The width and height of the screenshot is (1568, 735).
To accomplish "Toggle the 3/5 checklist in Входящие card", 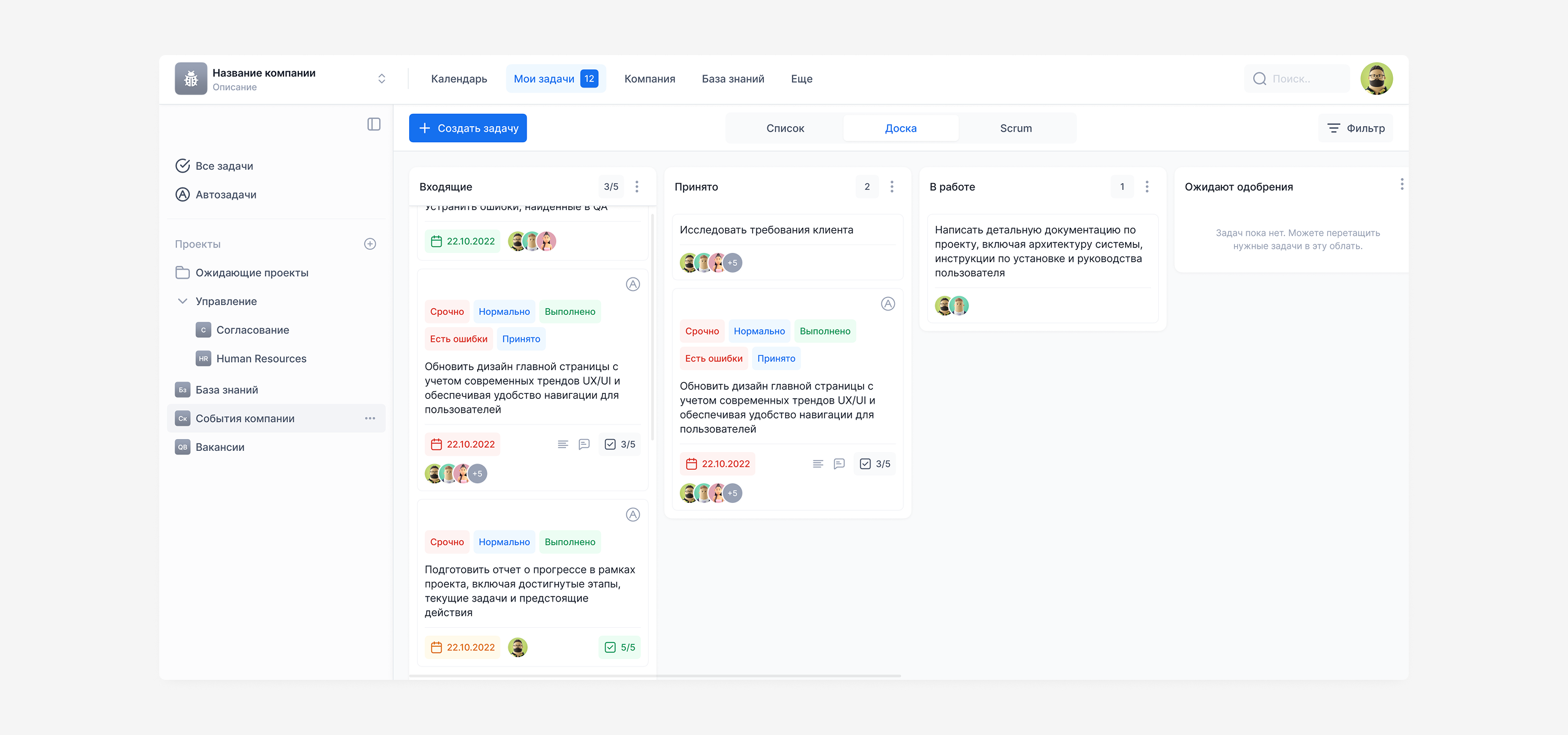I will 620,445.
